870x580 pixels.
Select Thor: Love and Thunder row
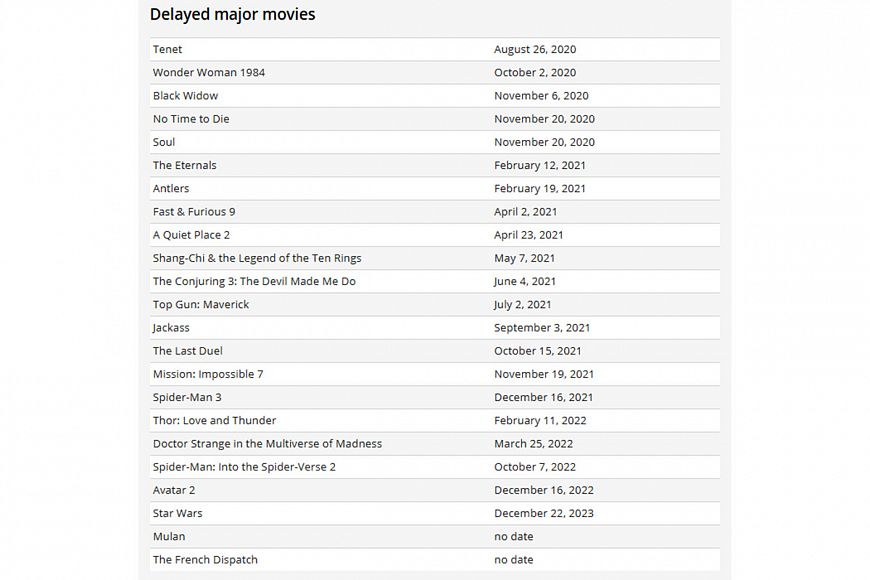[214, 420]
